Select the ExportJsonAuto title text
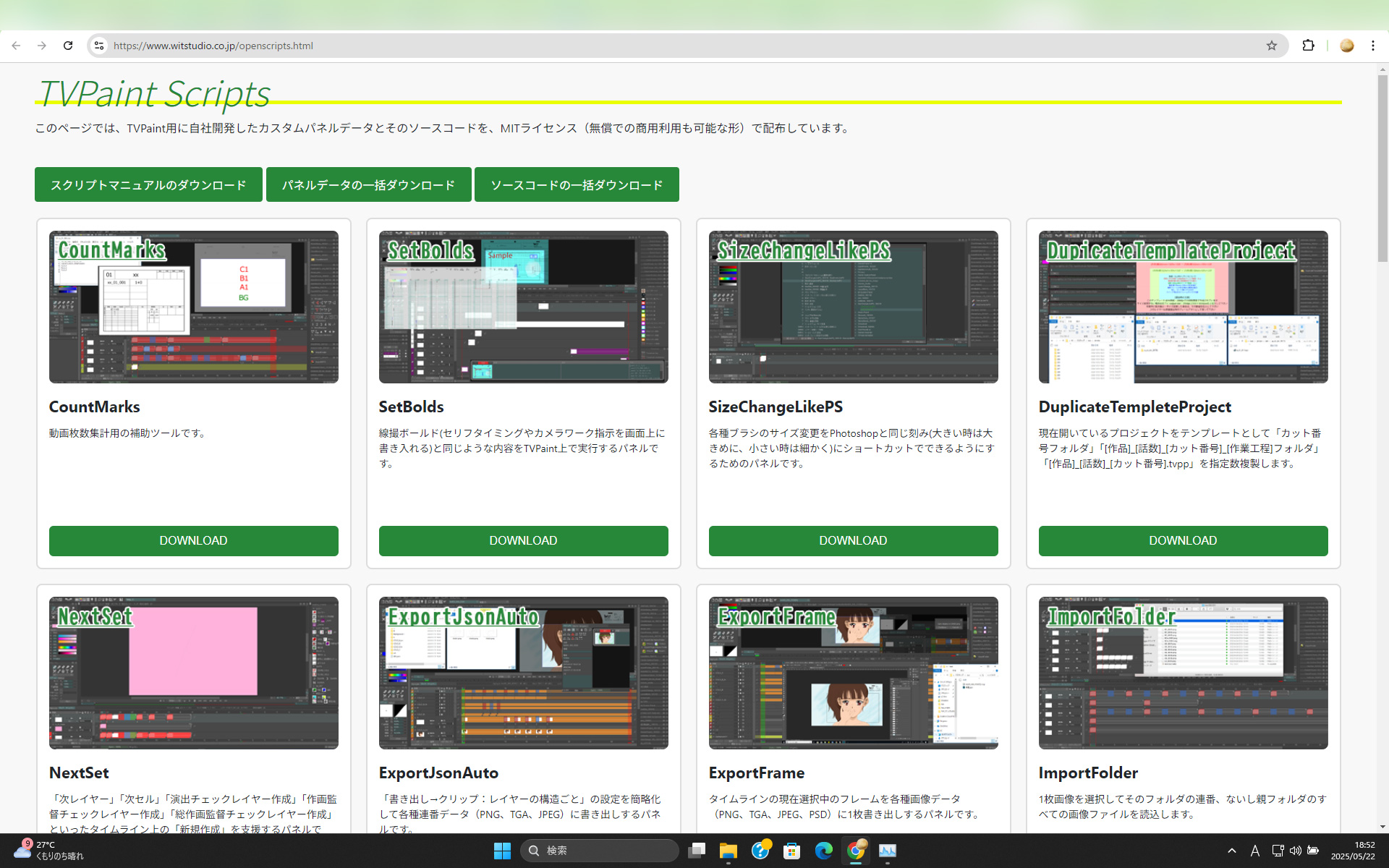 [x=438, y=773]
